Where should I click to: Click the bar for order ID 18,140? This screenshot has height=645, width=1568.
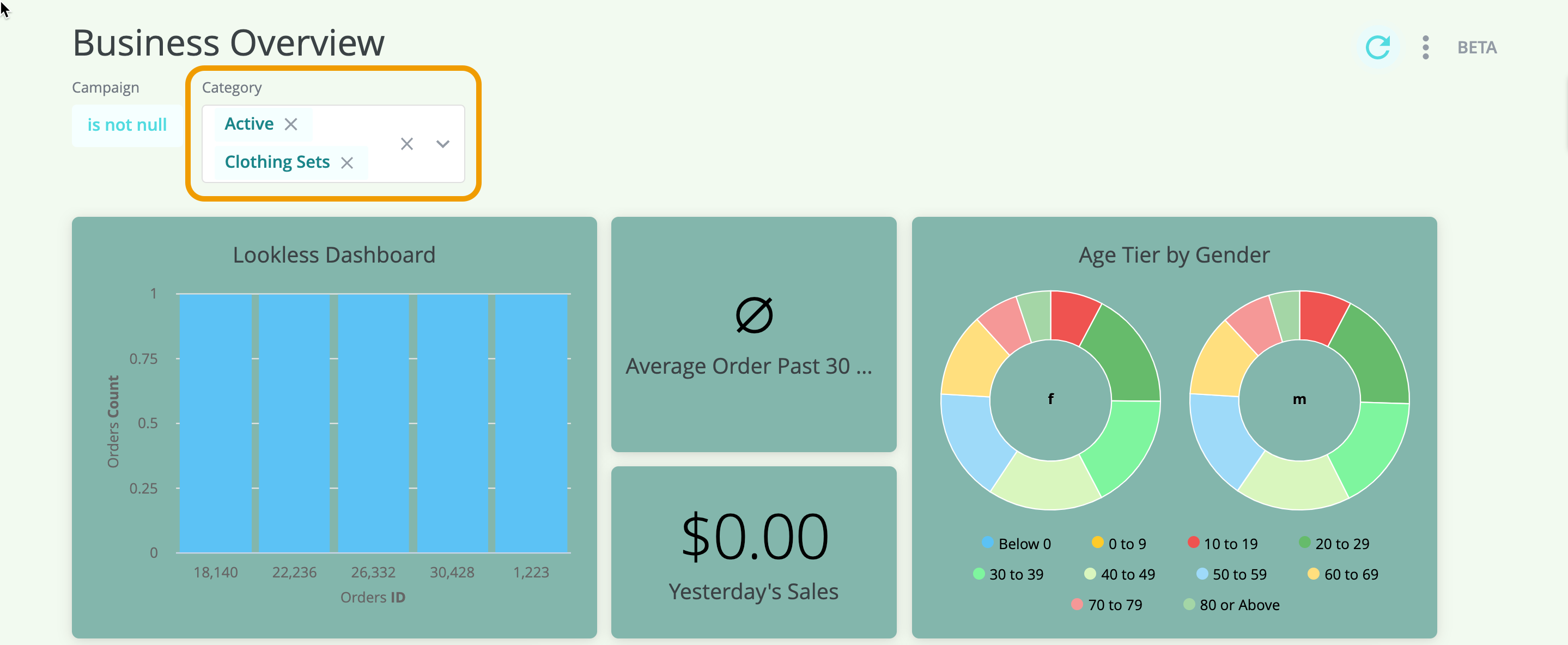[x=216, y=423]
